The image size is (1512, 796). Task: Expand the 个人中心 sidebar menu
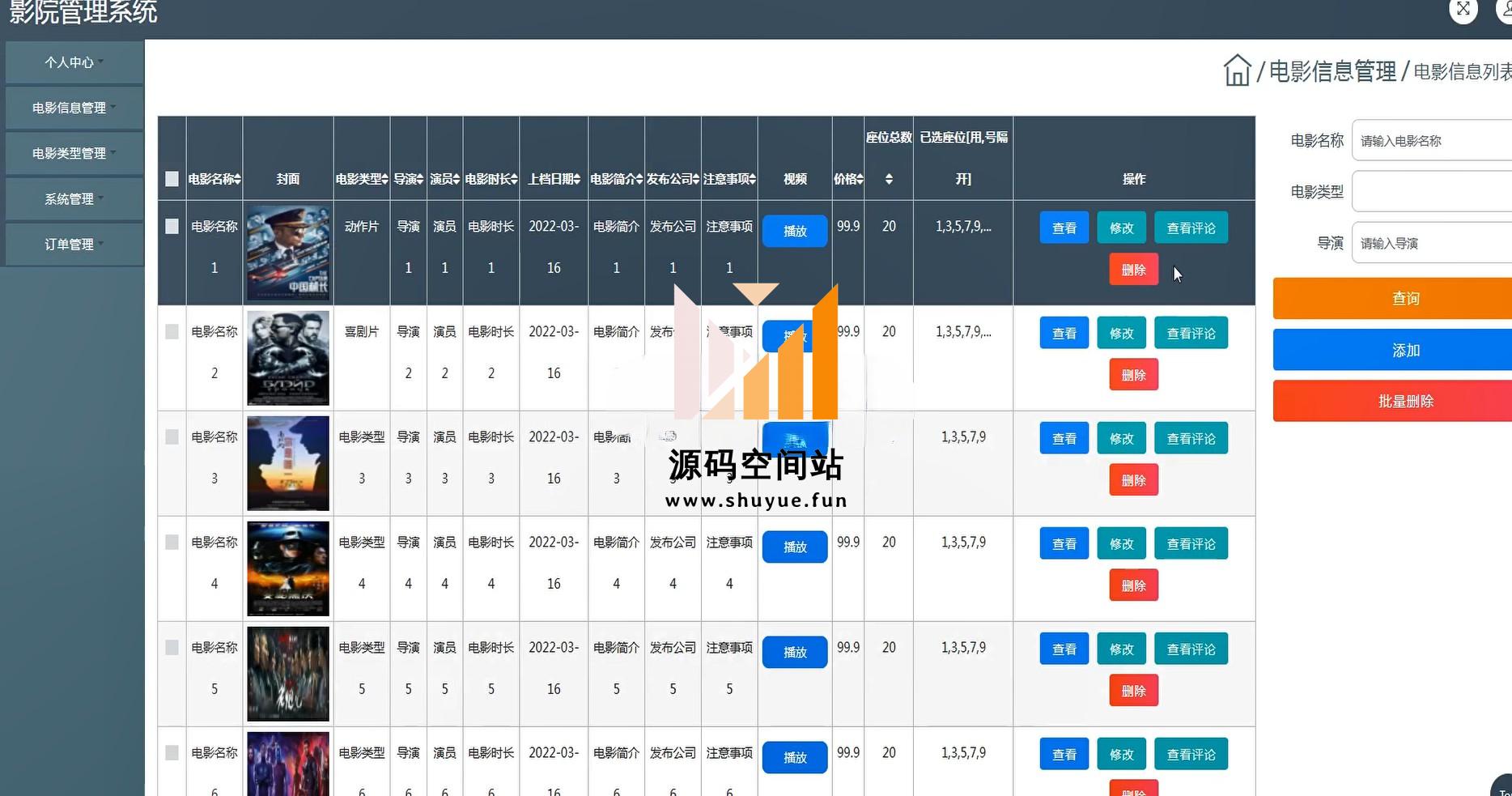pyautogui.click(x=74, y=62)
